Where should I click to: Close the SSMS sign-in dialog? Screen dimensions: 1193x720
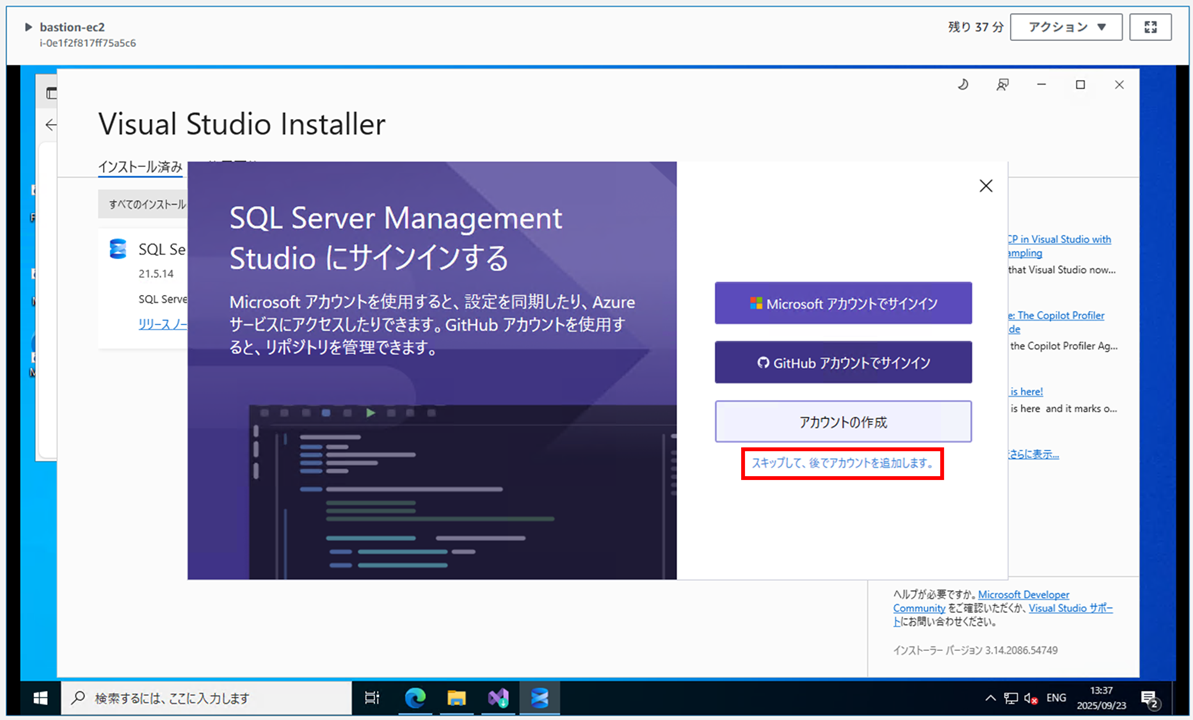pyautogui.click(x=986, y=186)
